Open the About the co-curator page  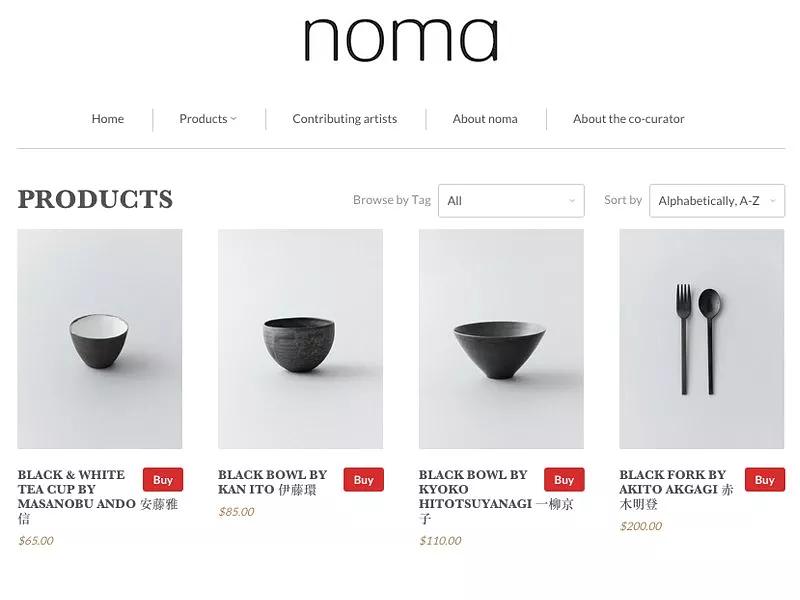pos(628,119)
